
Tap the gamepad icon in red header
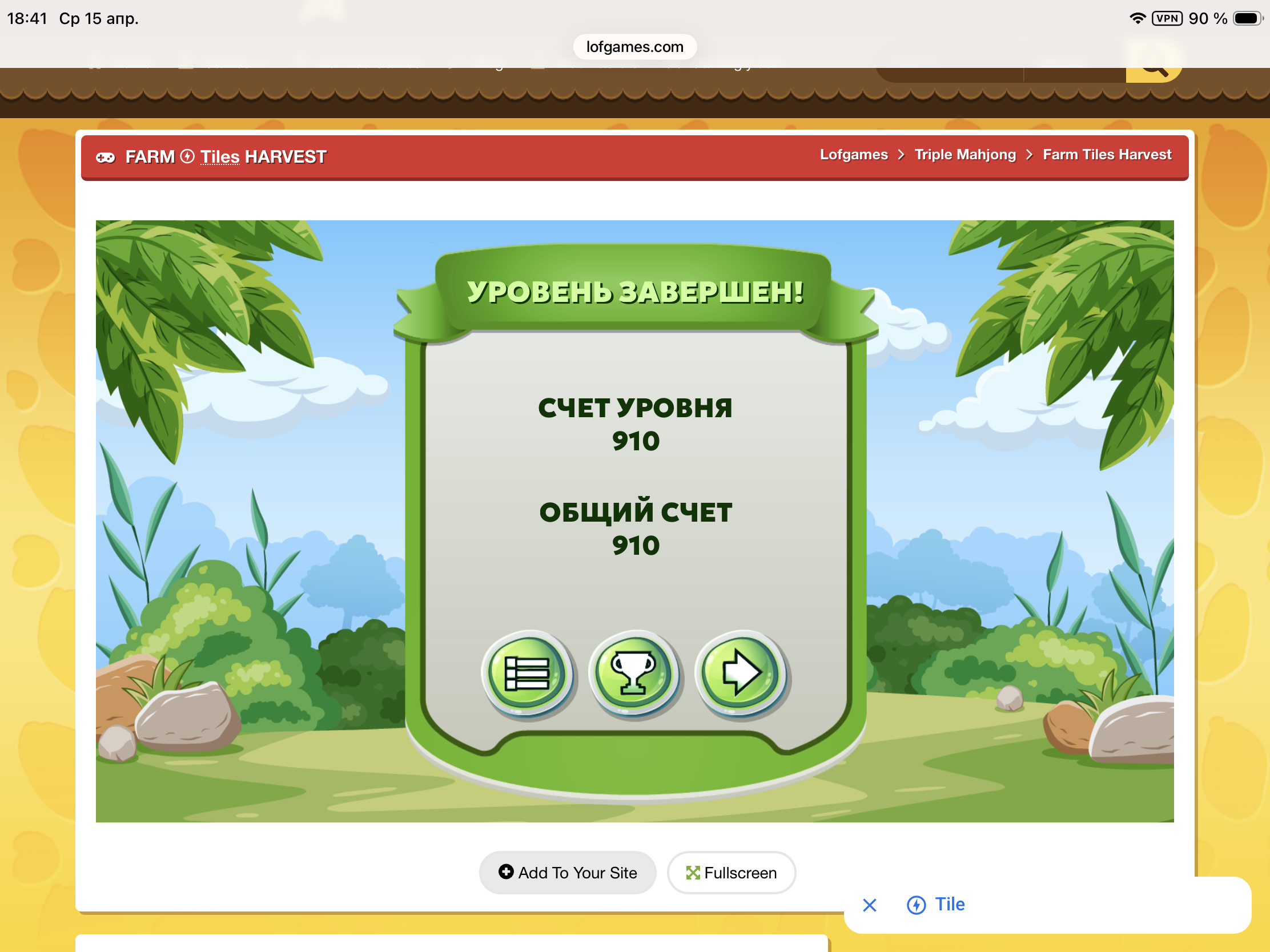[106, 157]
